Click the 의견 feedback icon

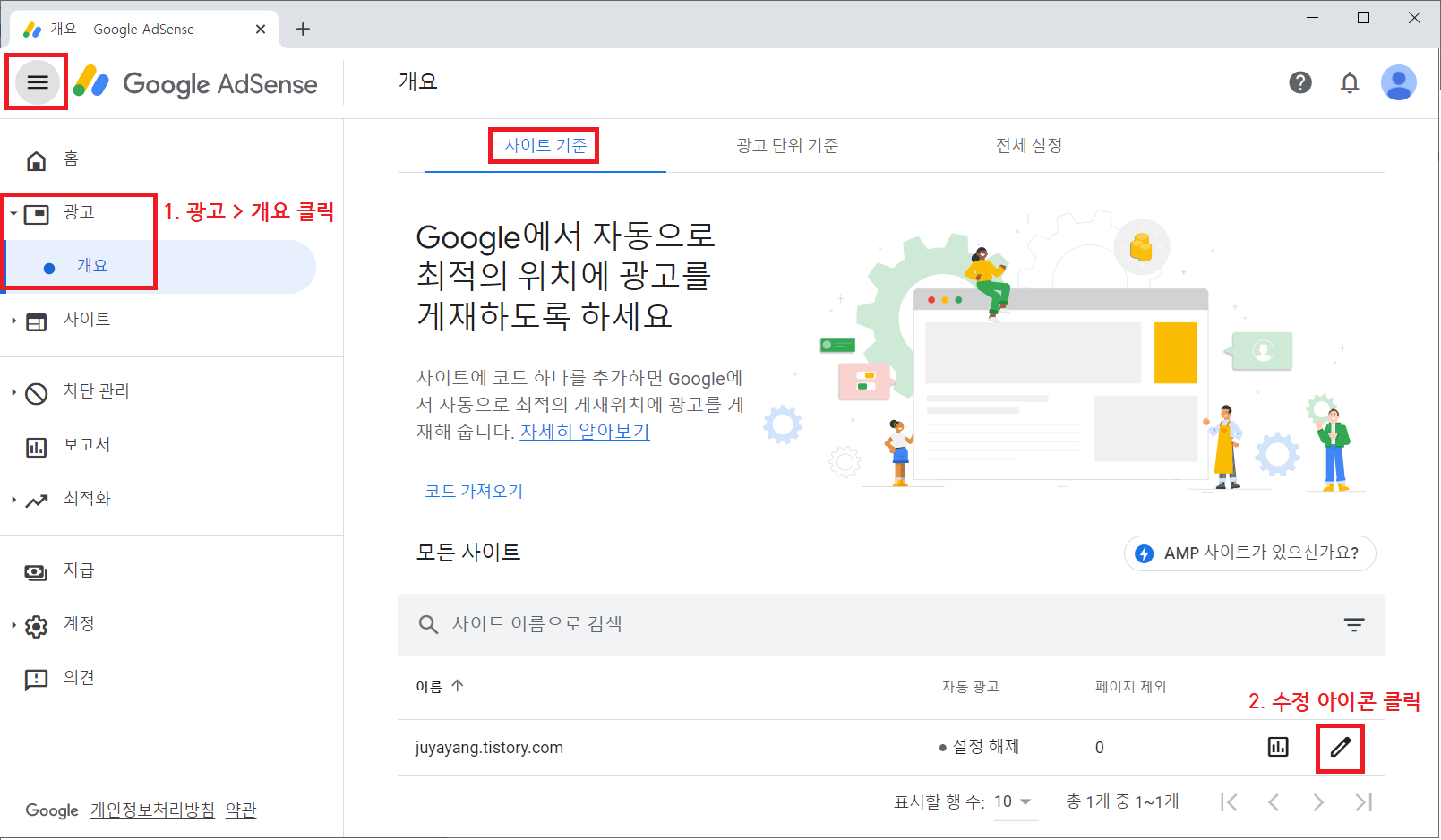(37, 680)
